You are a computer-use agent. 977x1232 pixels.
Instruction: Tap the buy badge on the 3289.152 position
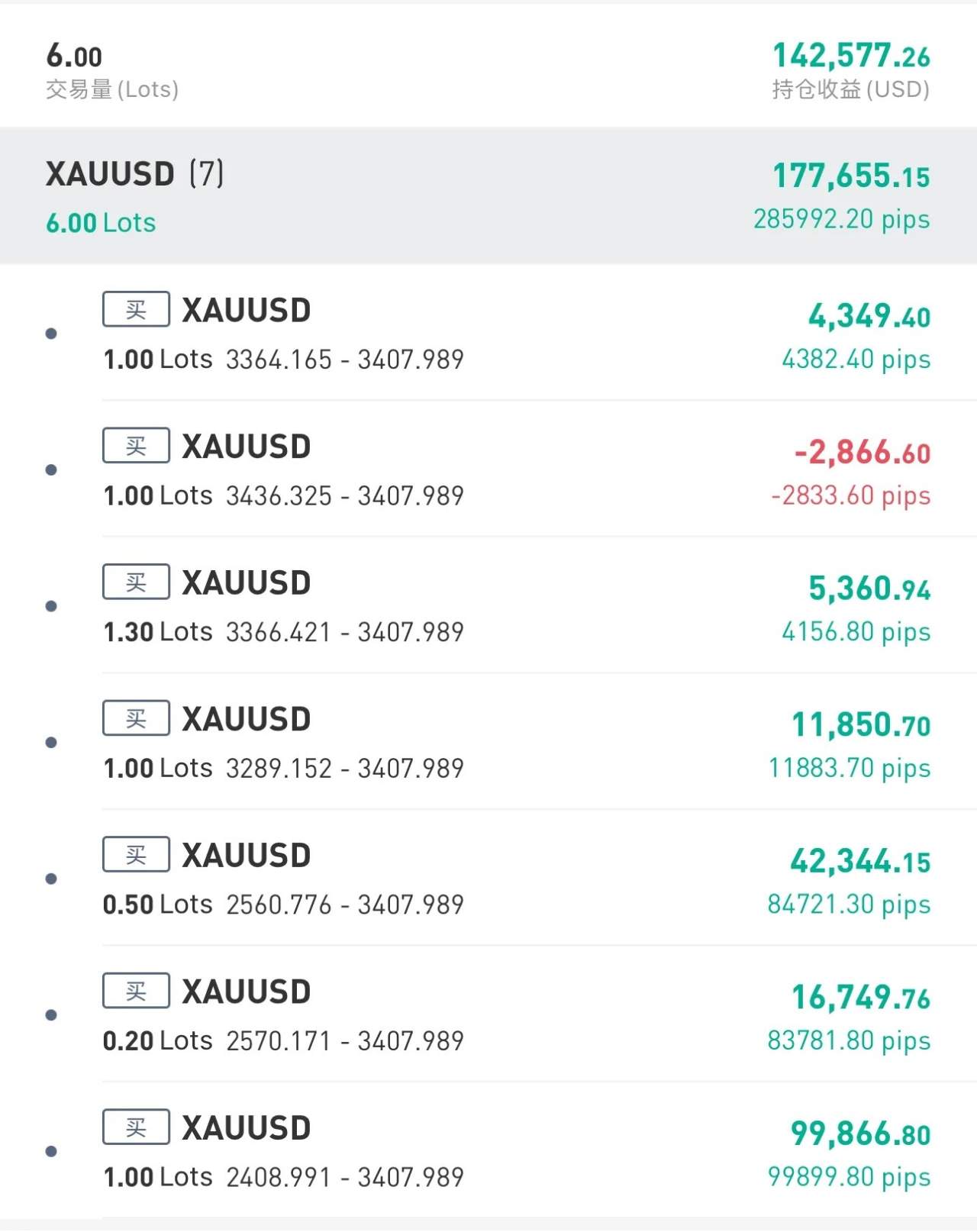pyautogui.click(x=136, y=718)
